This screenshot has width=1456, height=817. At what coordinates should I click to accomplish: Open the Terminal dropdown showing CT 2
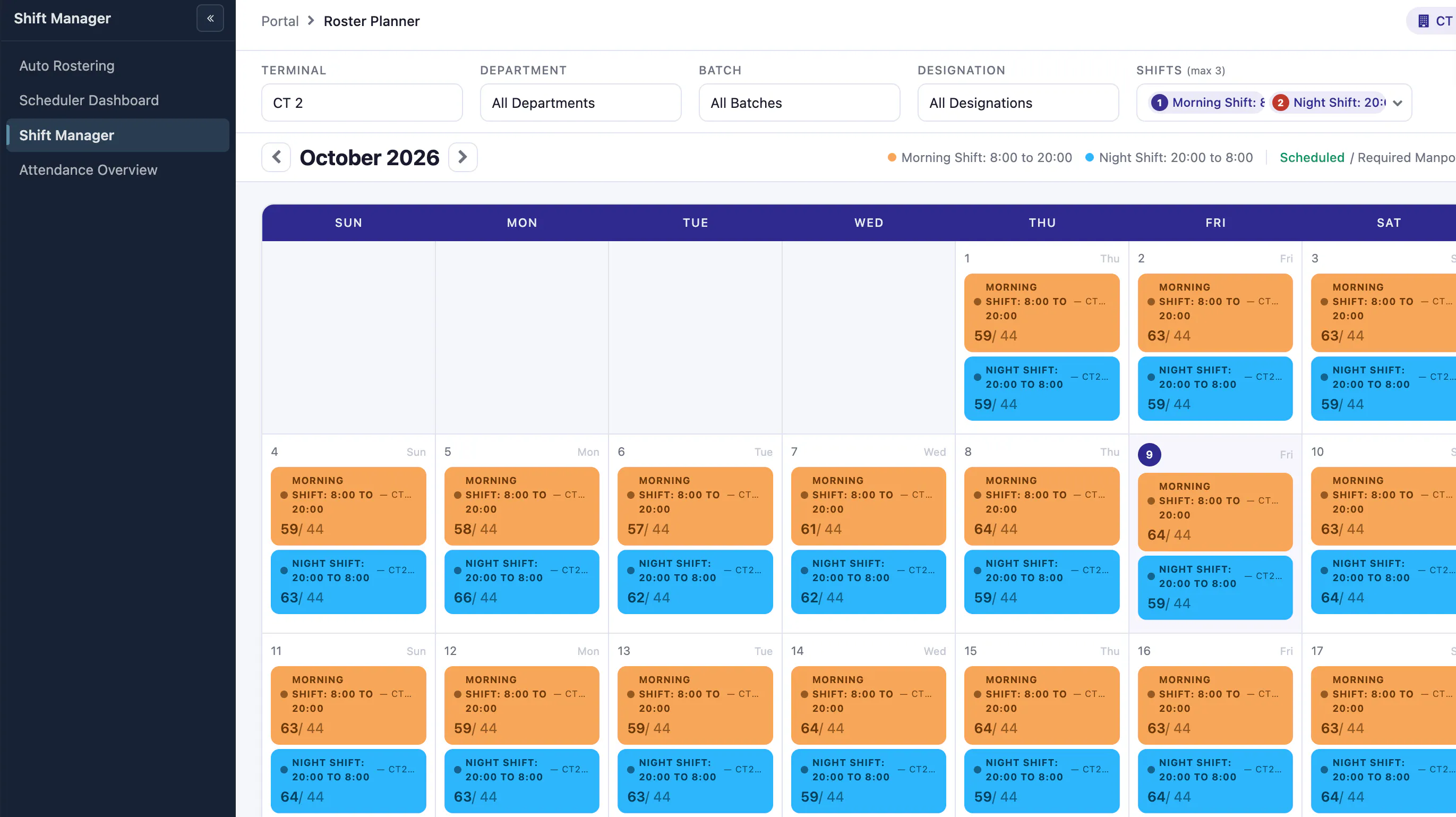362,103
